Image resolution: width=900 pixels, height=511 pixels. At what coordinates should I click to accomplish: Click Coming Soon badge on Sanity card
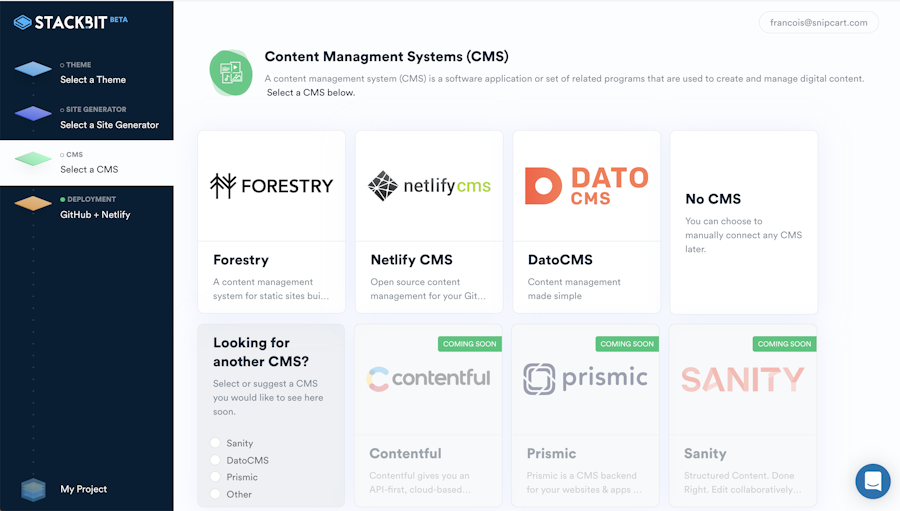[x=784, y=344]
